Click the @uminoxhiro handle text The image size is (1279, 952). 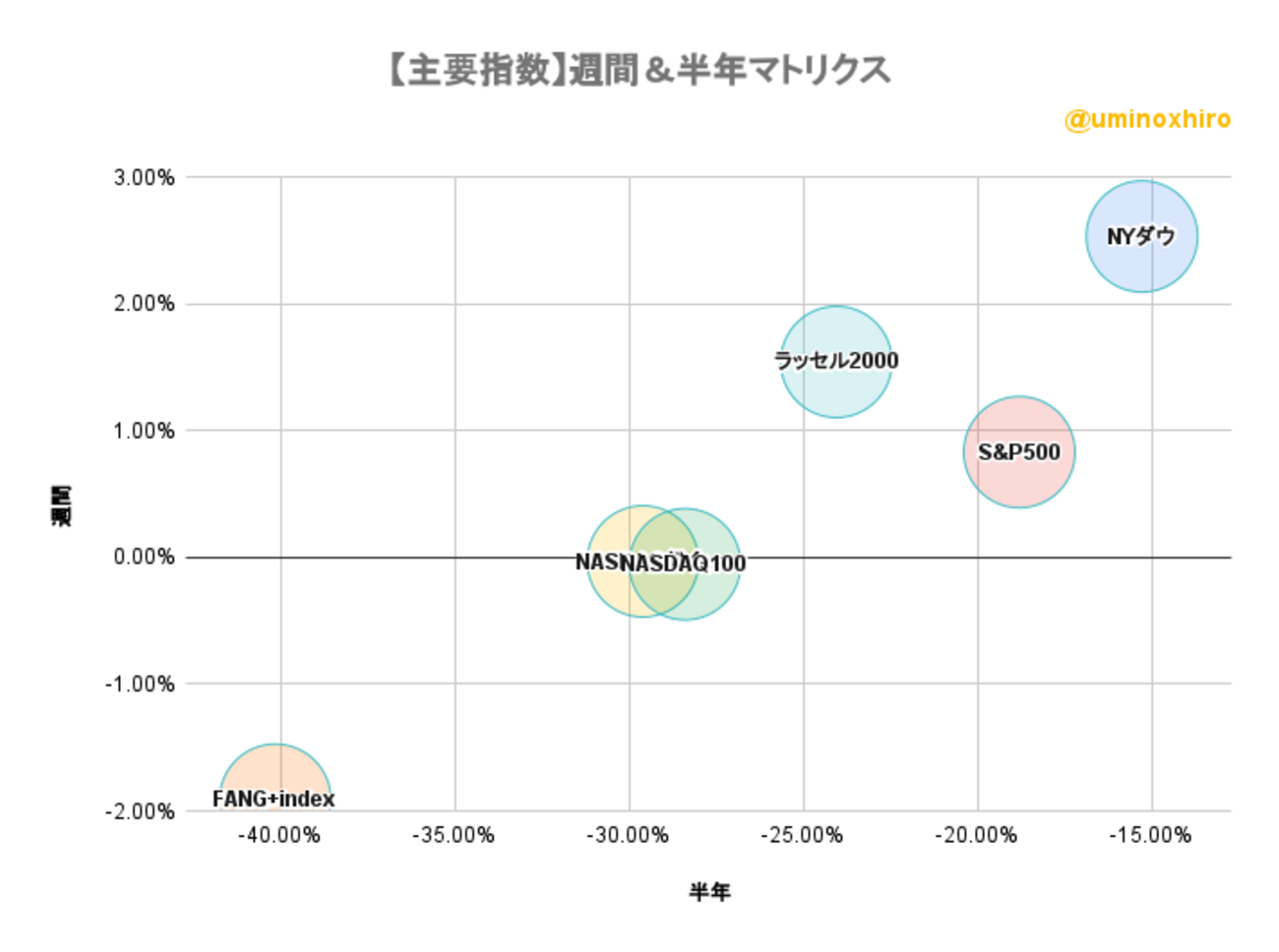(1147, 120)
